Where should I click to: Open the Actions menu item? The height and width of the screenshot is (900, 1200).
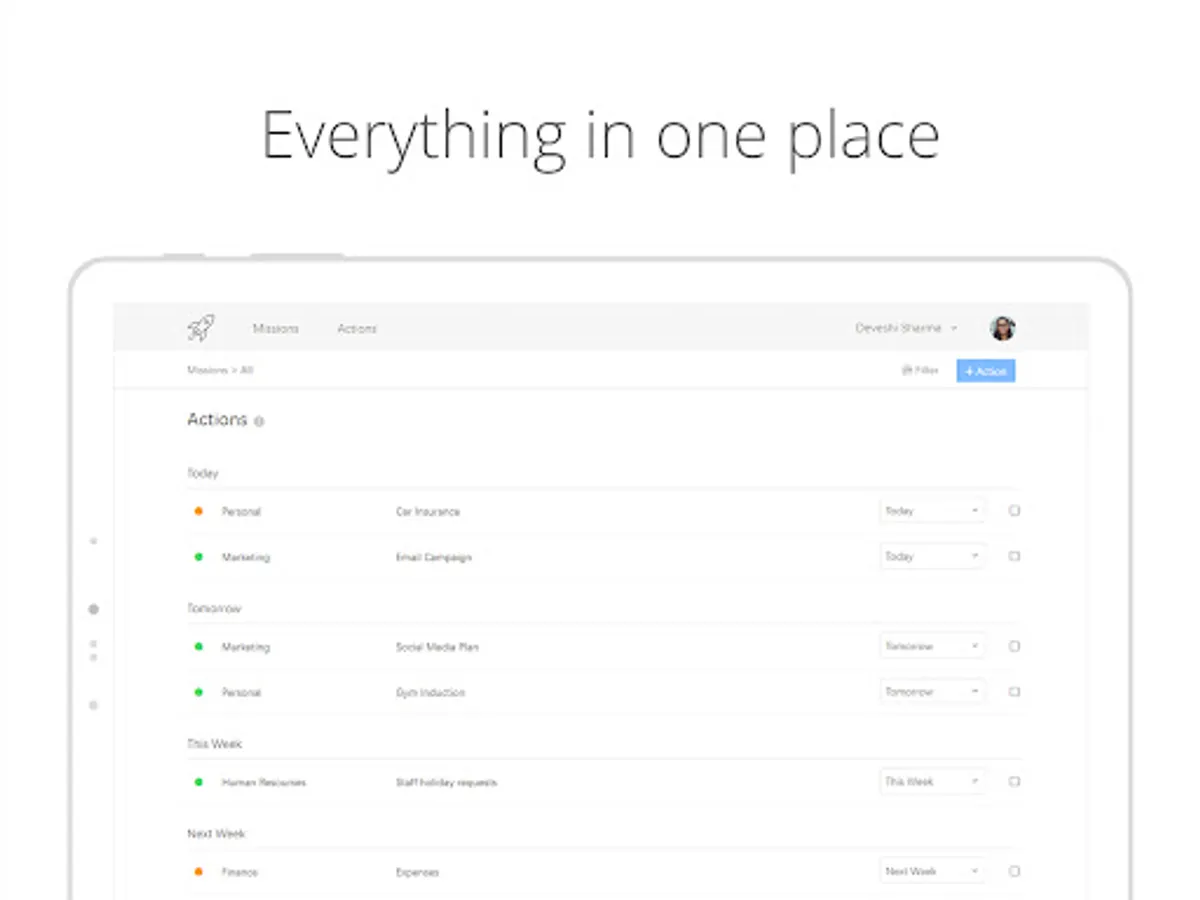[357, 328]
